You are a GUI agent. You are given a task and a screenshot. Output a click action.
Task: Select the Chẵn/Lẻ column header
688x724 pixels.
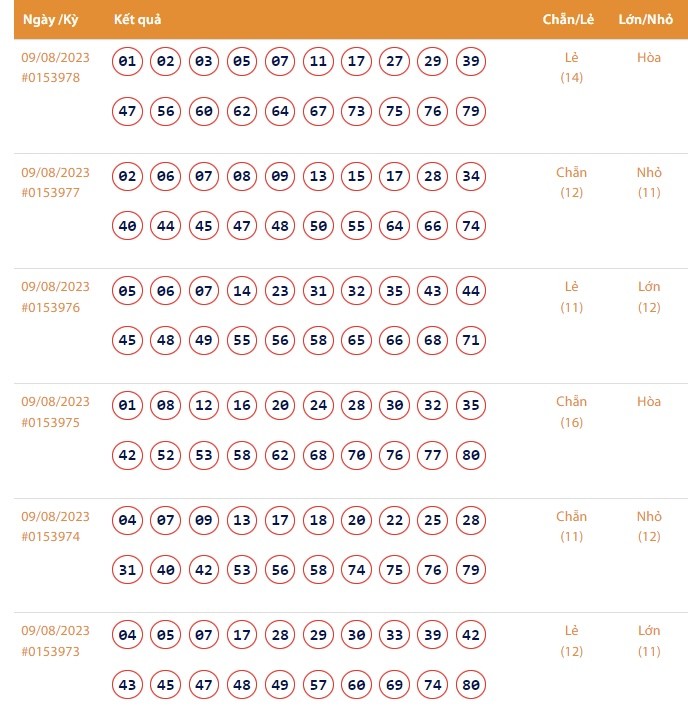(570, 19)
